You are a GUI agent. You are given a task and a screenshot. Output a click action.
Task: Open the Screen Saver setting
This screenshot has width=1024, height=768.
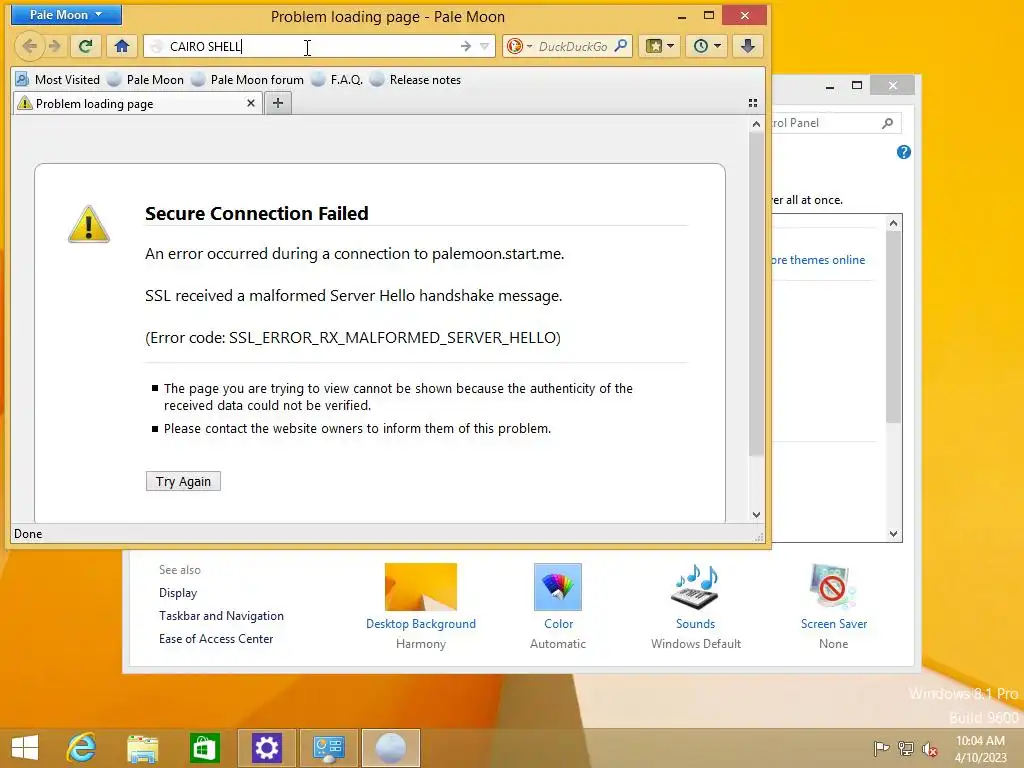click(x=833, y=606)
